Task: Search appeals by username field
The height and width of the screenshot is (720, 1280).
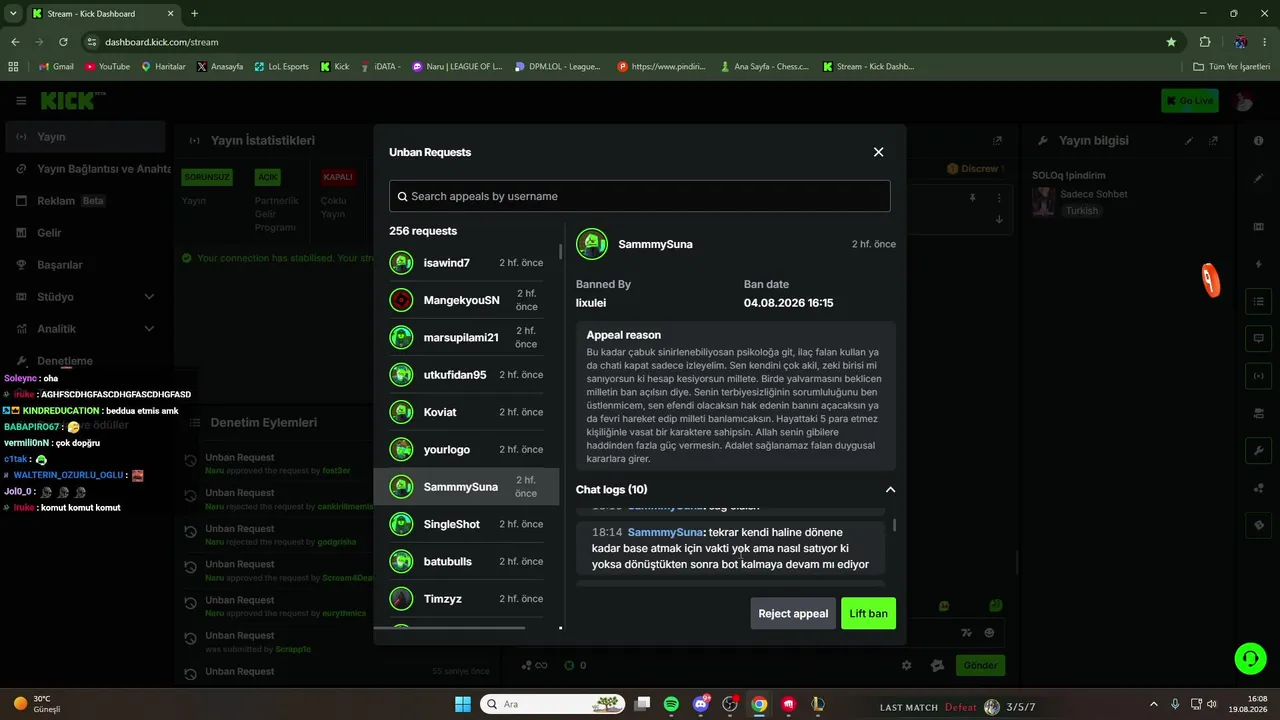Action: click(639, 196)
